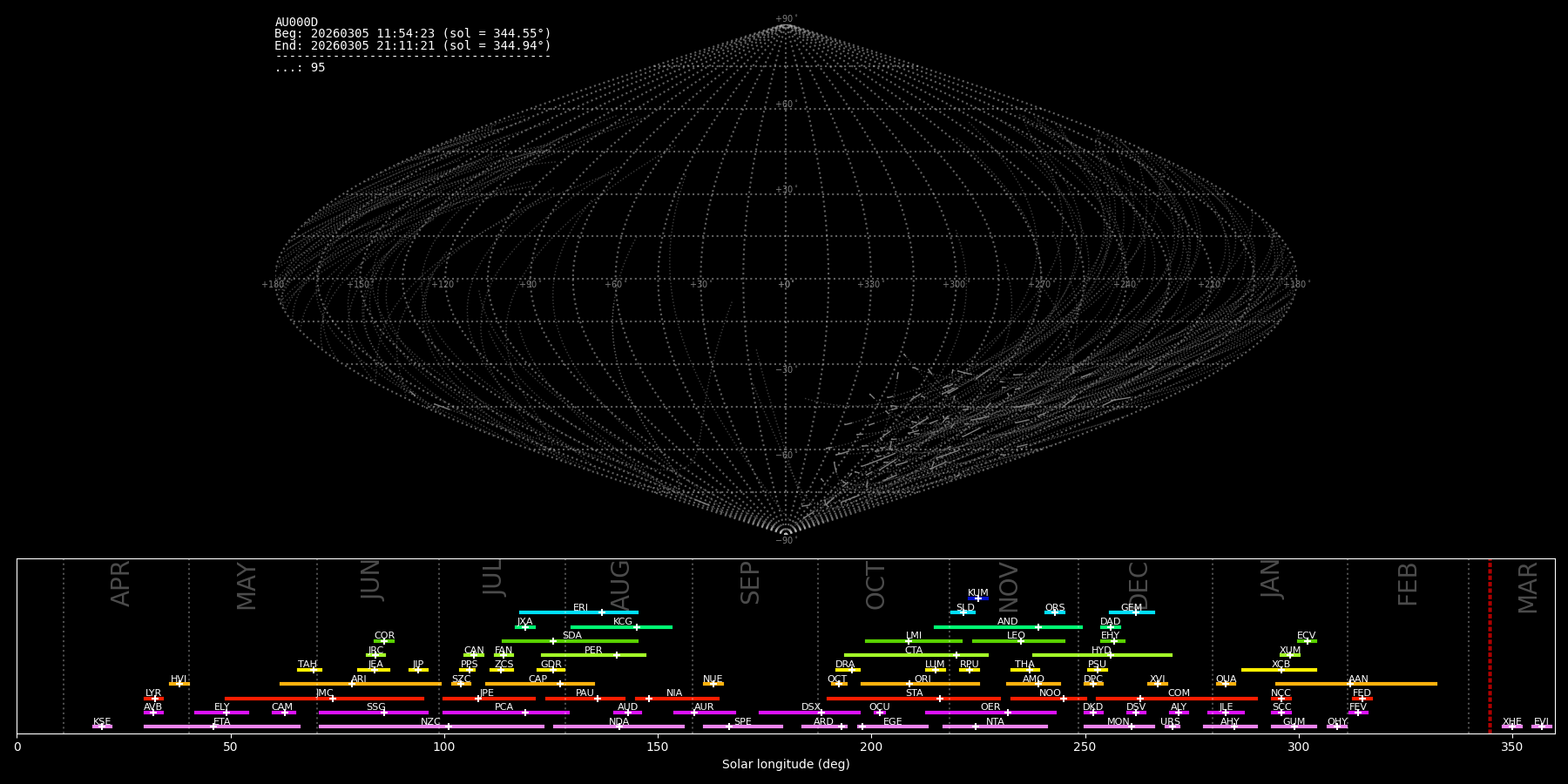The image size is (1568, 784).
Task: Click the 150 tick on solar longitude axis
Action: tap(658, 747)
